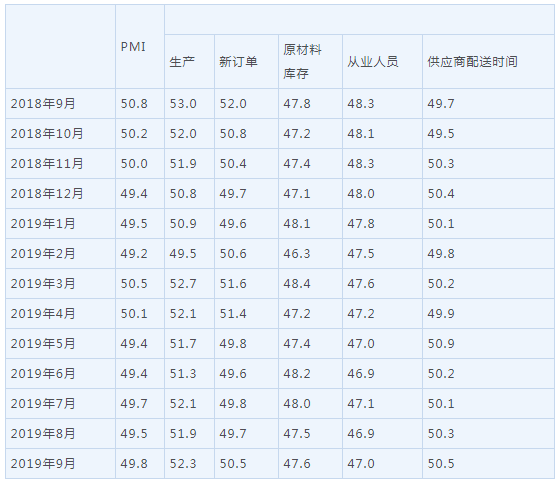Select 生产 value 52.7 for 2019年3月
560x486 pixels.
[x=183, y=284]
